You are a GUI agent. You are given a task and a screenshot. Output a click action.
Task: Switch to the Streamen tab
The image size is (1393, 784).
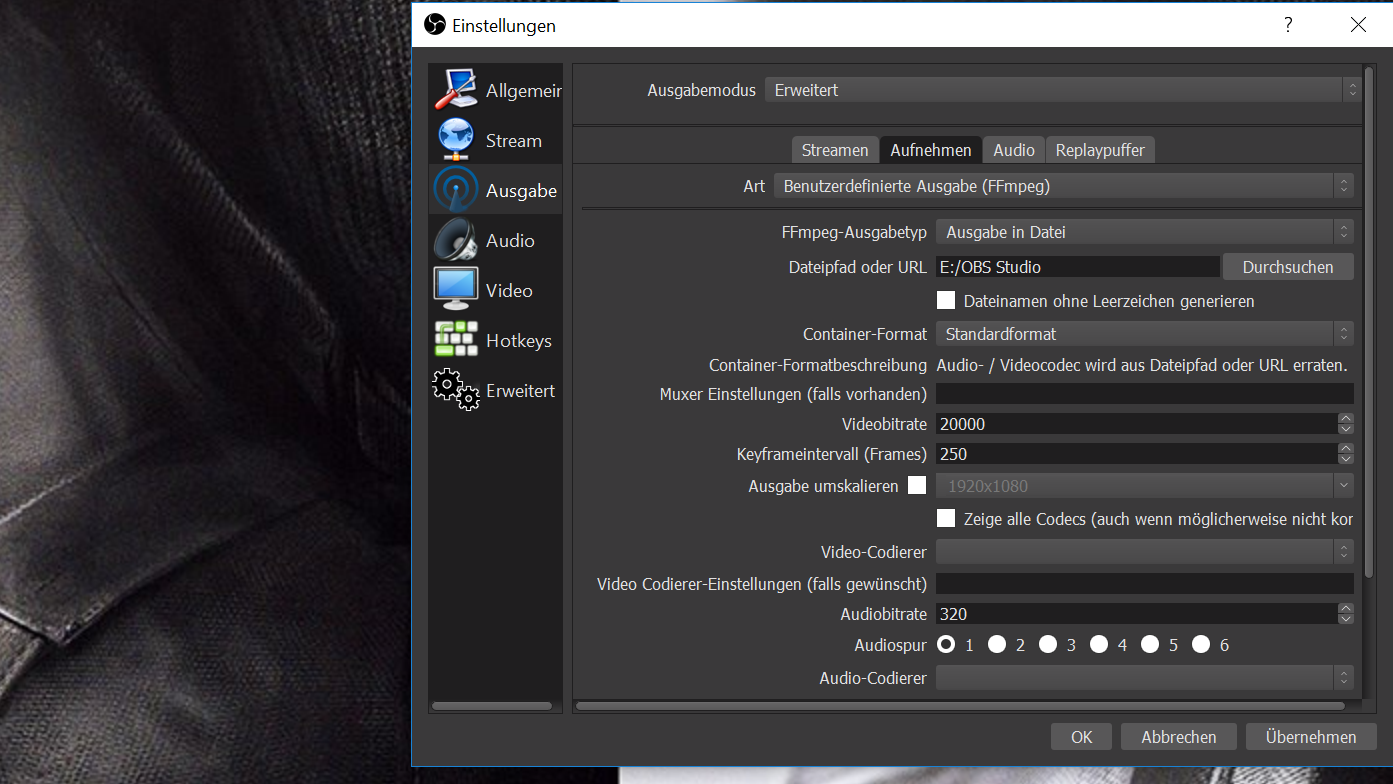[835, 150]
